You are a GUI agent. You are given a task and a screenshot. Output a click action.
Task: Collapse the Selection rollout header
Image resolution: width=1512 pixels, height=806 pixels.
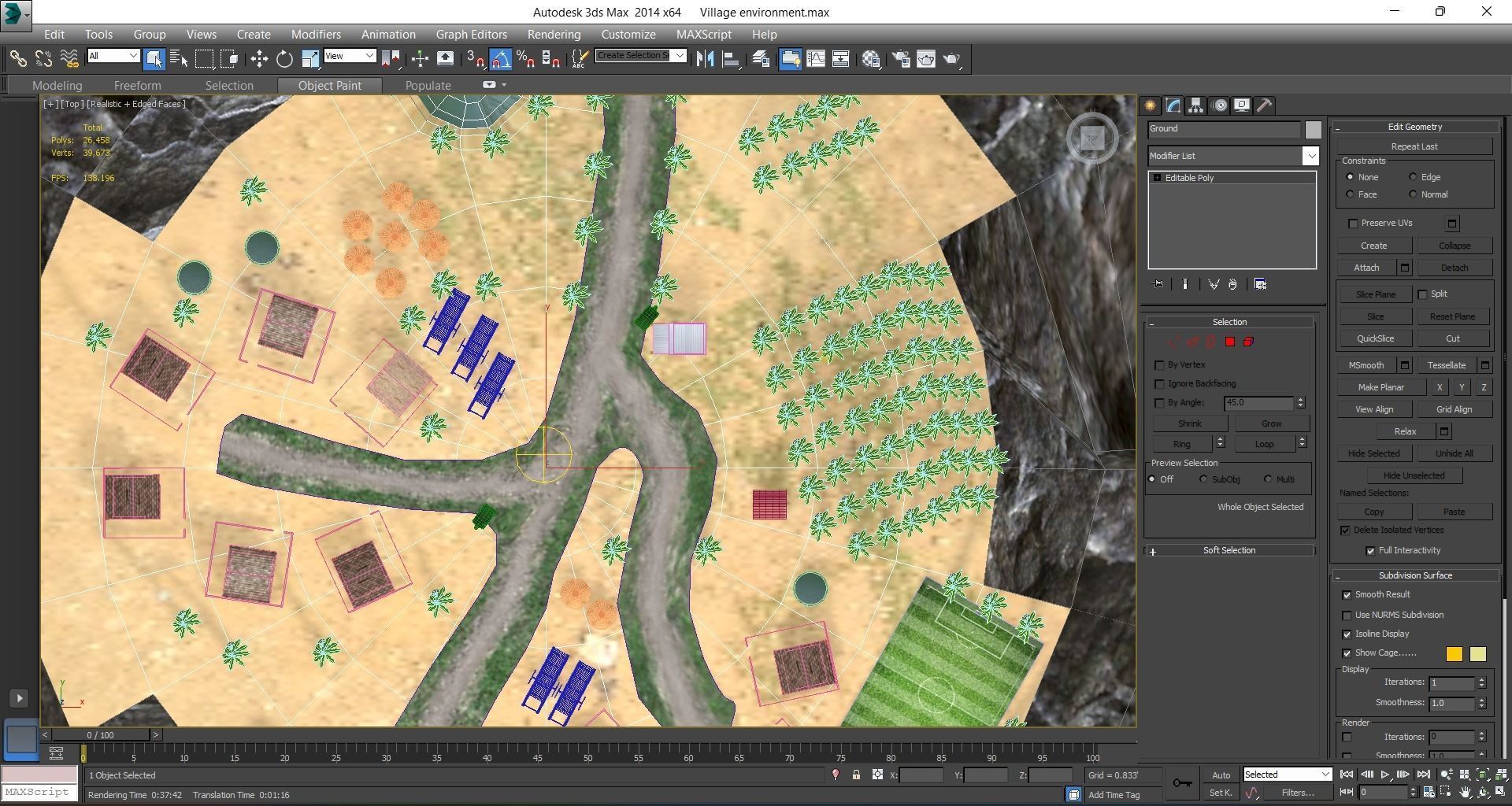point(1229,323)
